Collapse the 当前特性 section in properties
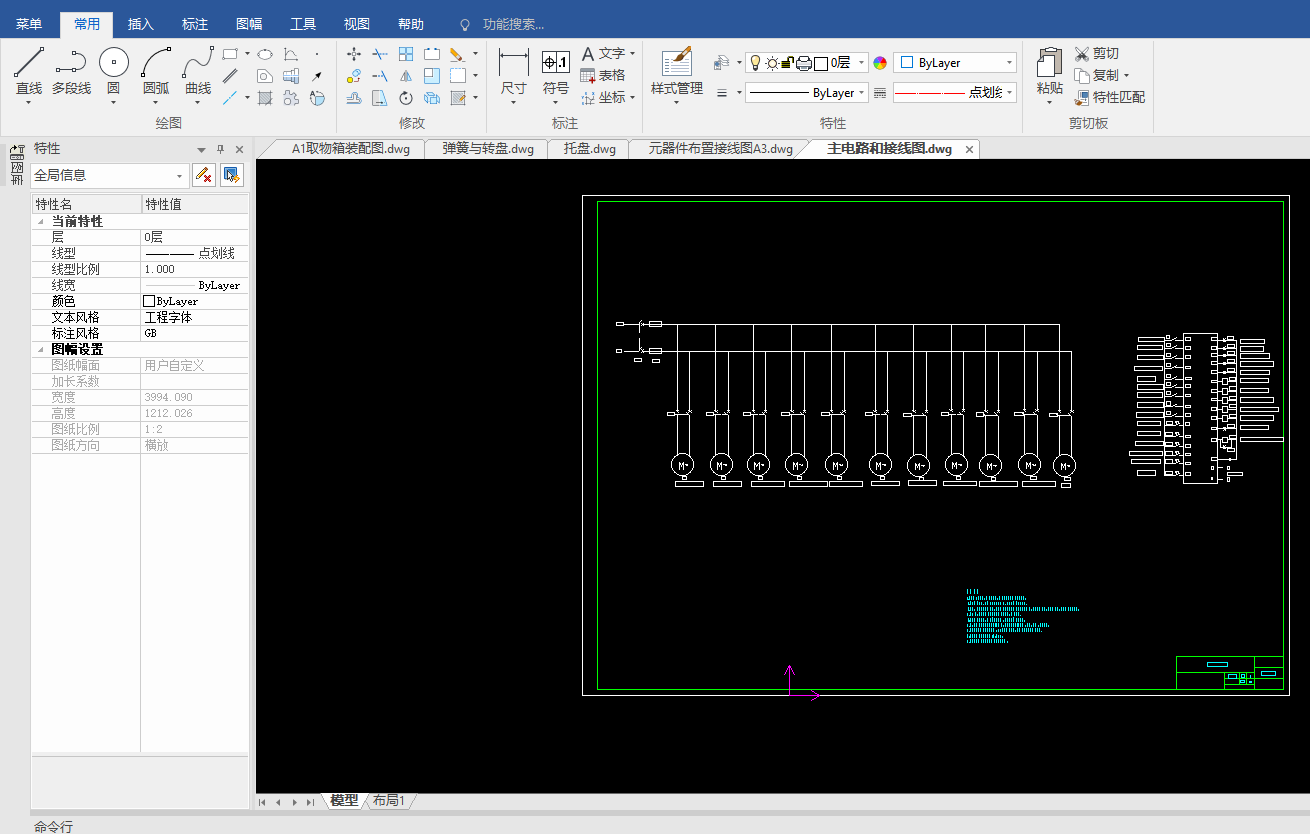 pos(40,222)
